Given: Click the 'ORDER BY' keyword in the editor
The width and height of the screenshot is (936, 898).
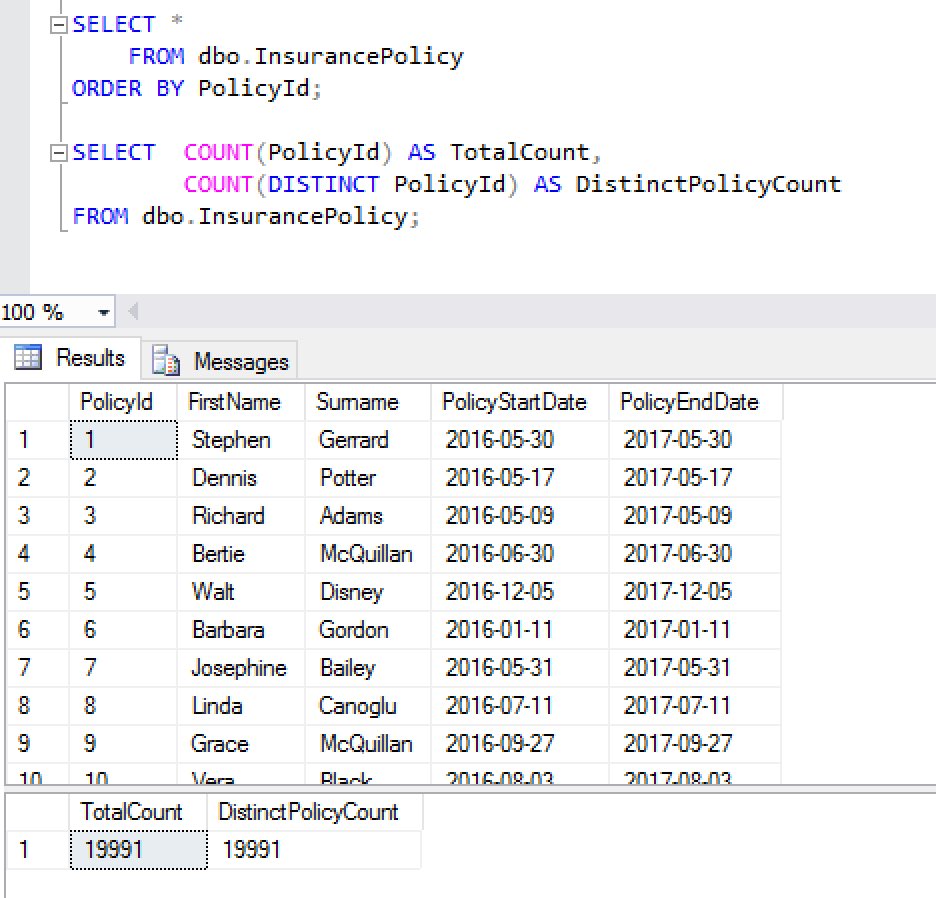Looking at the screenshot, I should click(x=128, y=88).
